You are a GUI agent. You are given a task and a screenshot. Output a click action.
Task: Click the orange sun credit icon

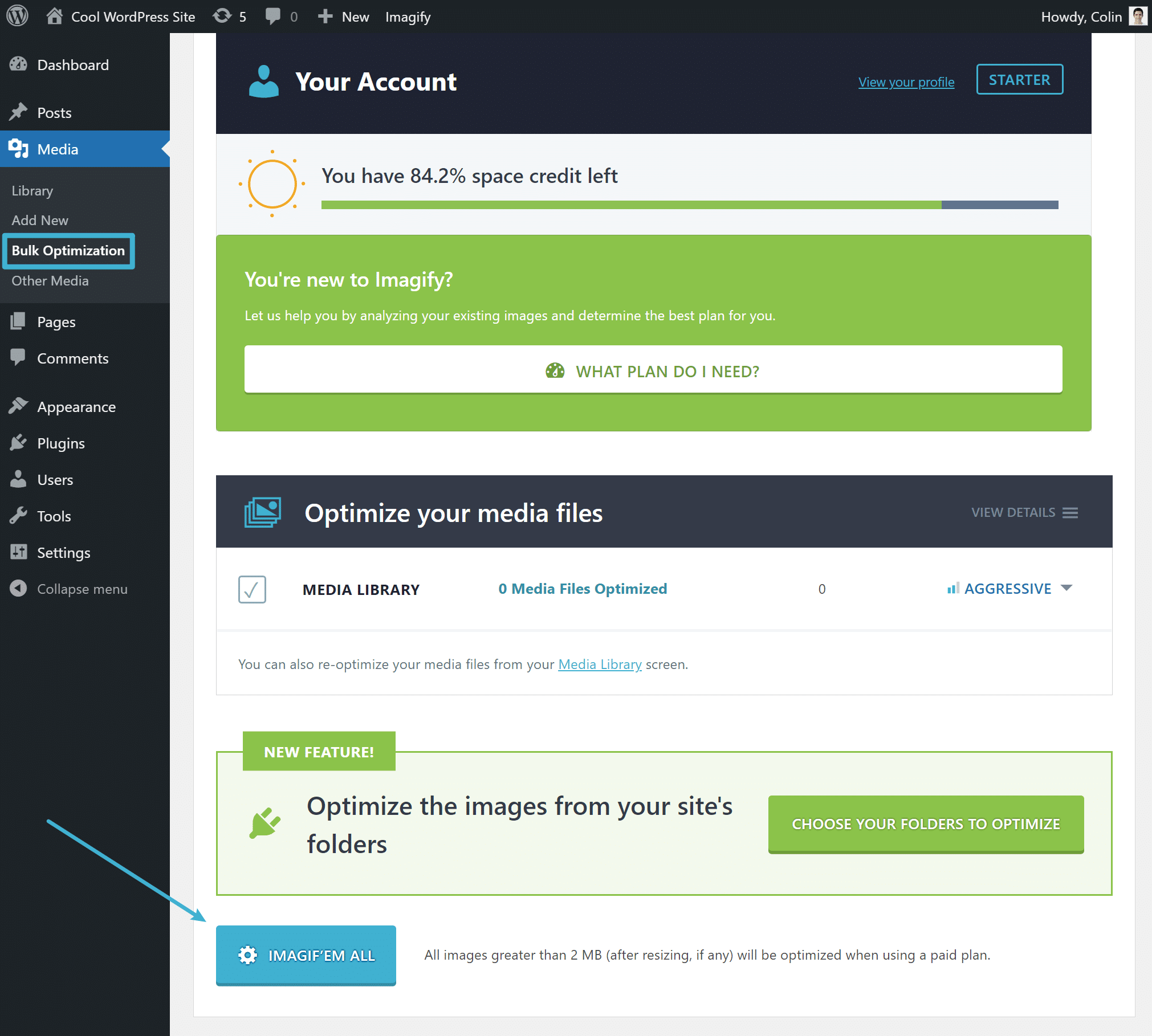coord(272,183)
